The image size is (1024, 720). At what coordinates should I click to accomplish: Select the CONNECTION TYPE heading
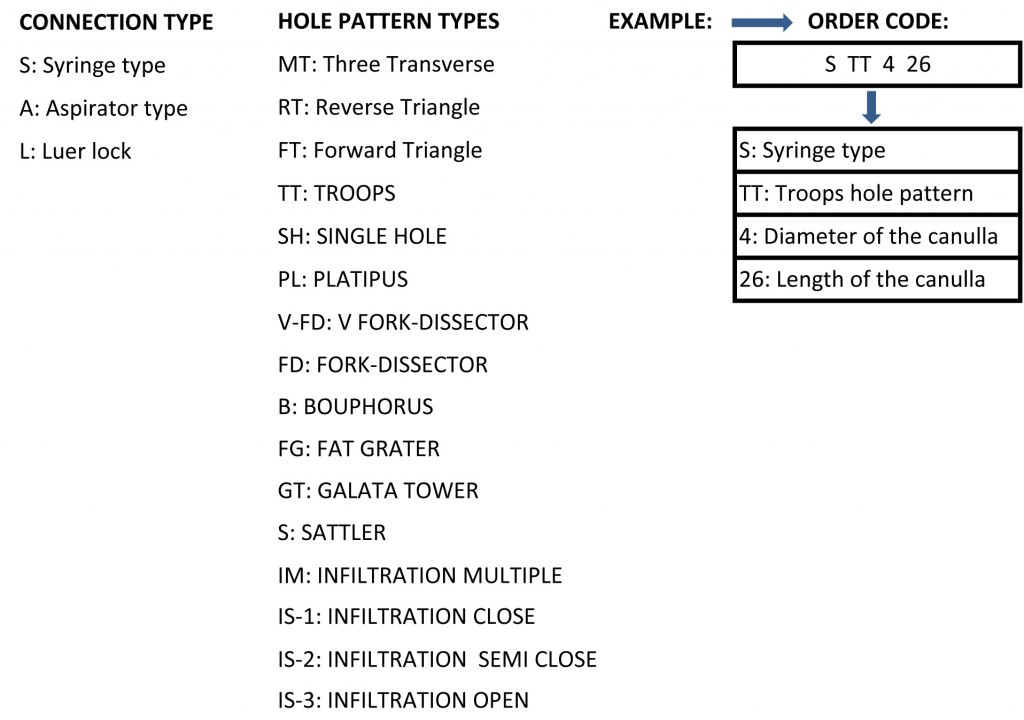point(116,22)
